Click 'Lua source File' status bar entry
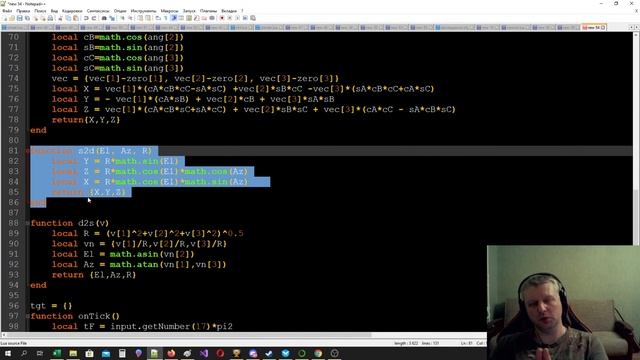This screenshot has width=640, height=360. tap(13, 344)
